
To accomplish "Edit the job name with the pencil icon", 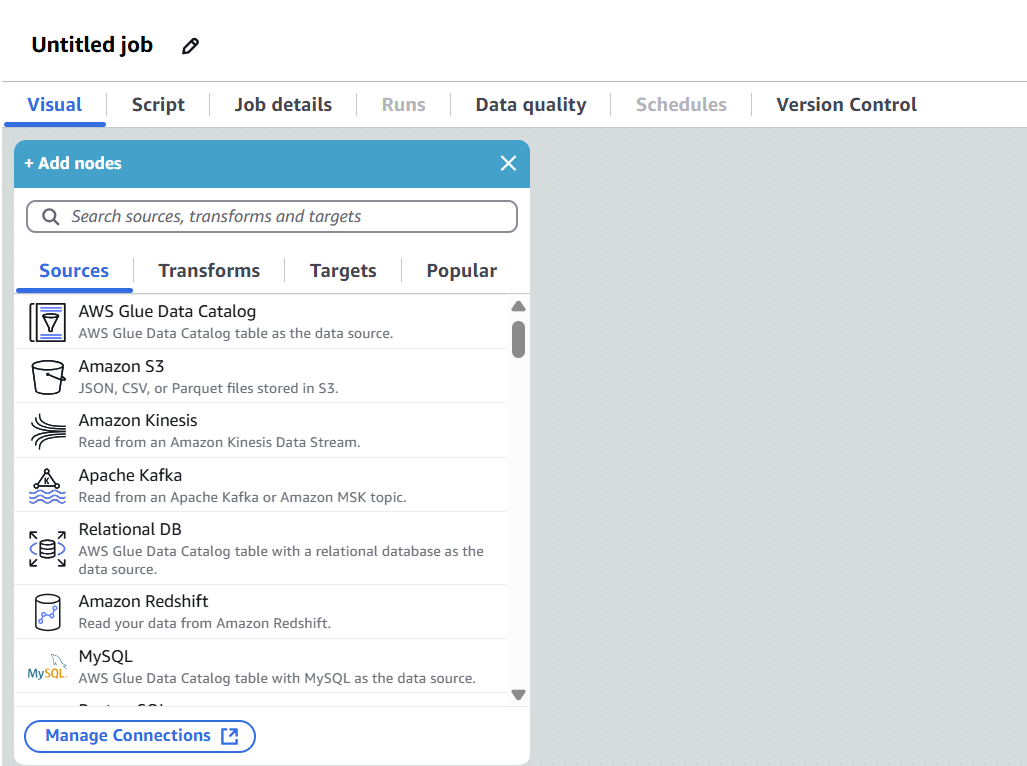I will pos(191,46).
